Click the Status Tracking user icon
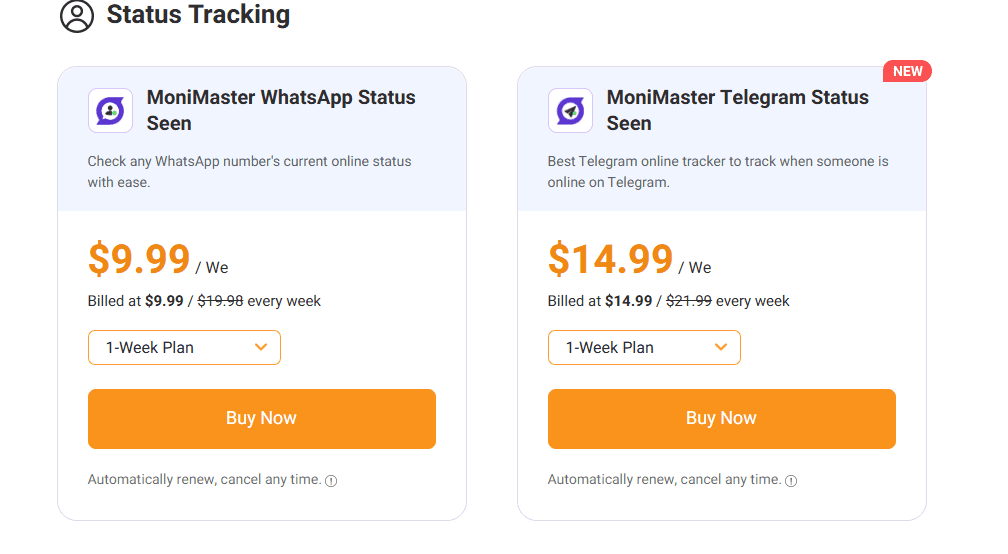 pos(77,16)
